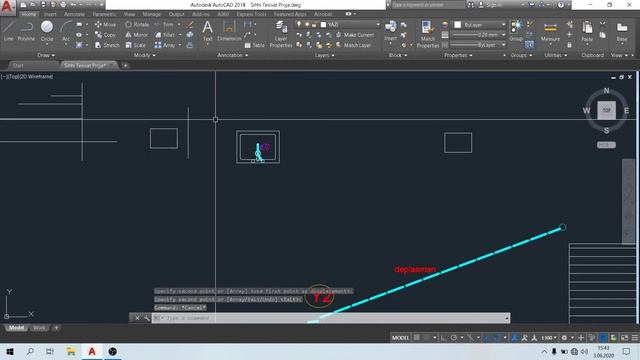Open File Explorer from taskbar
This screenshot has width=640, height=360.
(71, 351)
